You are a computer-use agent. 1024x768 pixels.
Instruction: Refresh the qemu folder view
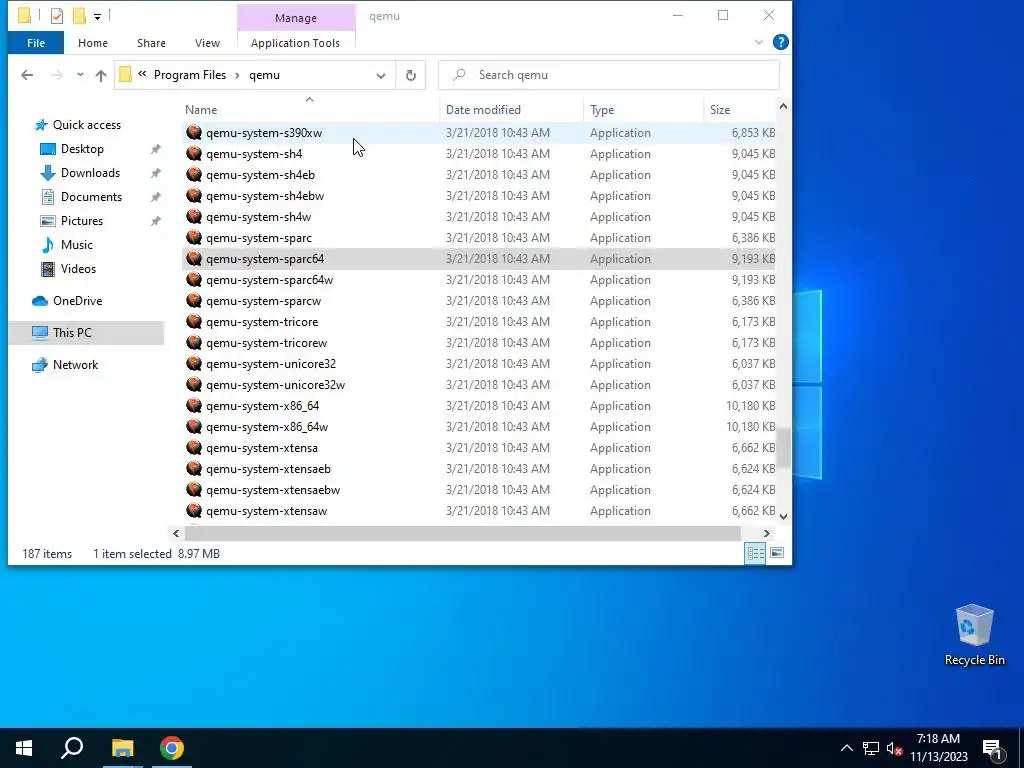(x=411, y=75)
